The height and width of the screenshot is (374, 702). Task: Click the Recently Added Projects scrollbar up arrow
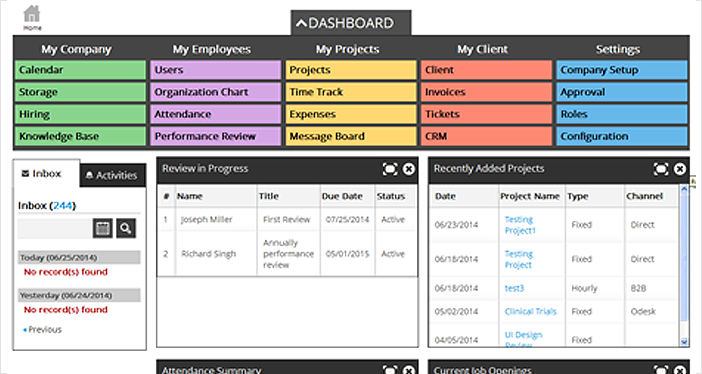click(684, 190)
